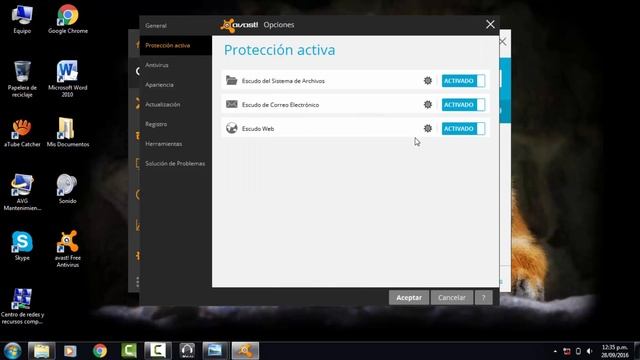
Task: Toggle Escudo del Sistema de Archivos switch
Action: point(463,81)
